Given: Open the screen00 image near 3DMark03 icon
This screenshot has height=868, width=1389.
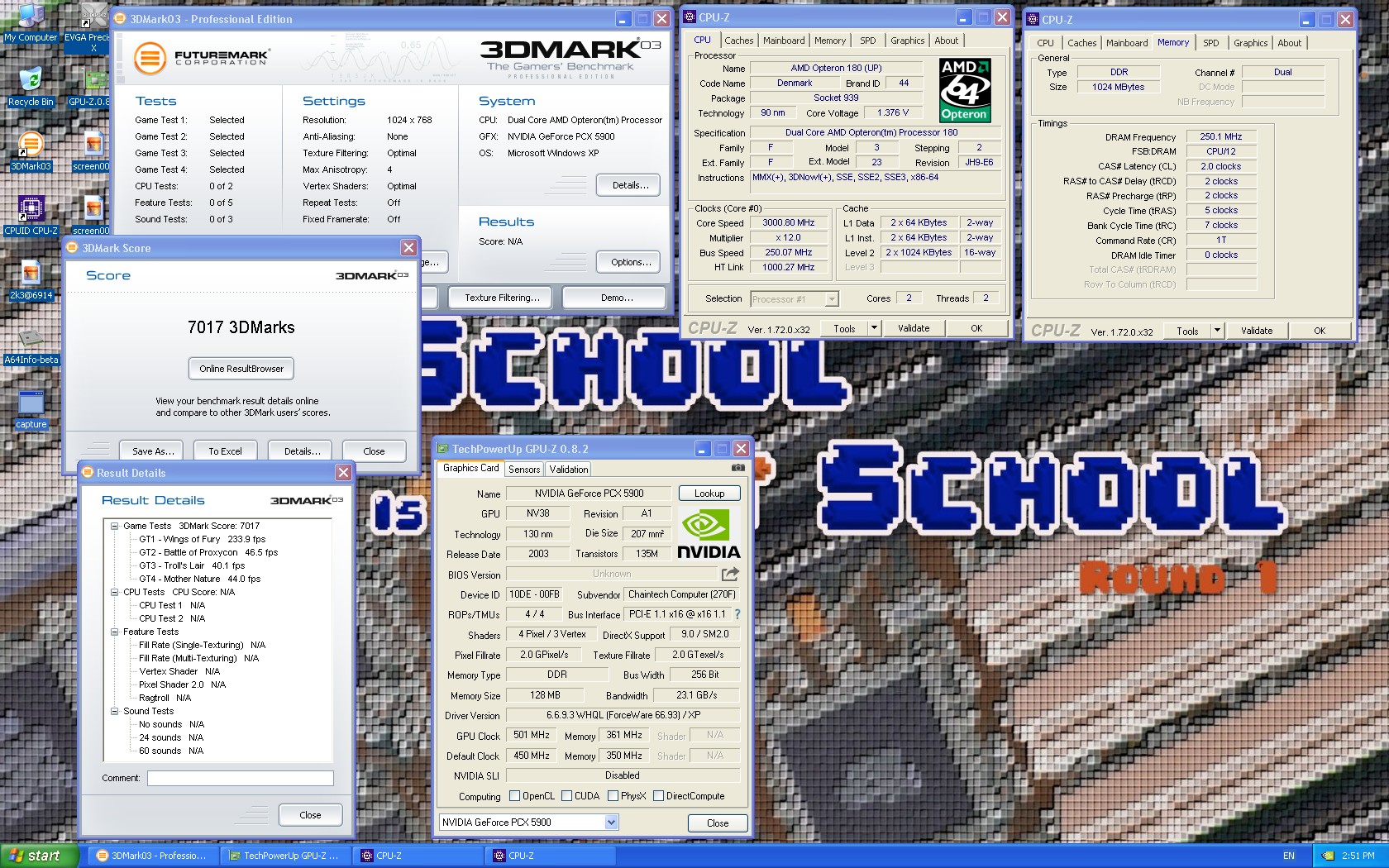Looking at the screenshot, I should (x=91, y=150).
